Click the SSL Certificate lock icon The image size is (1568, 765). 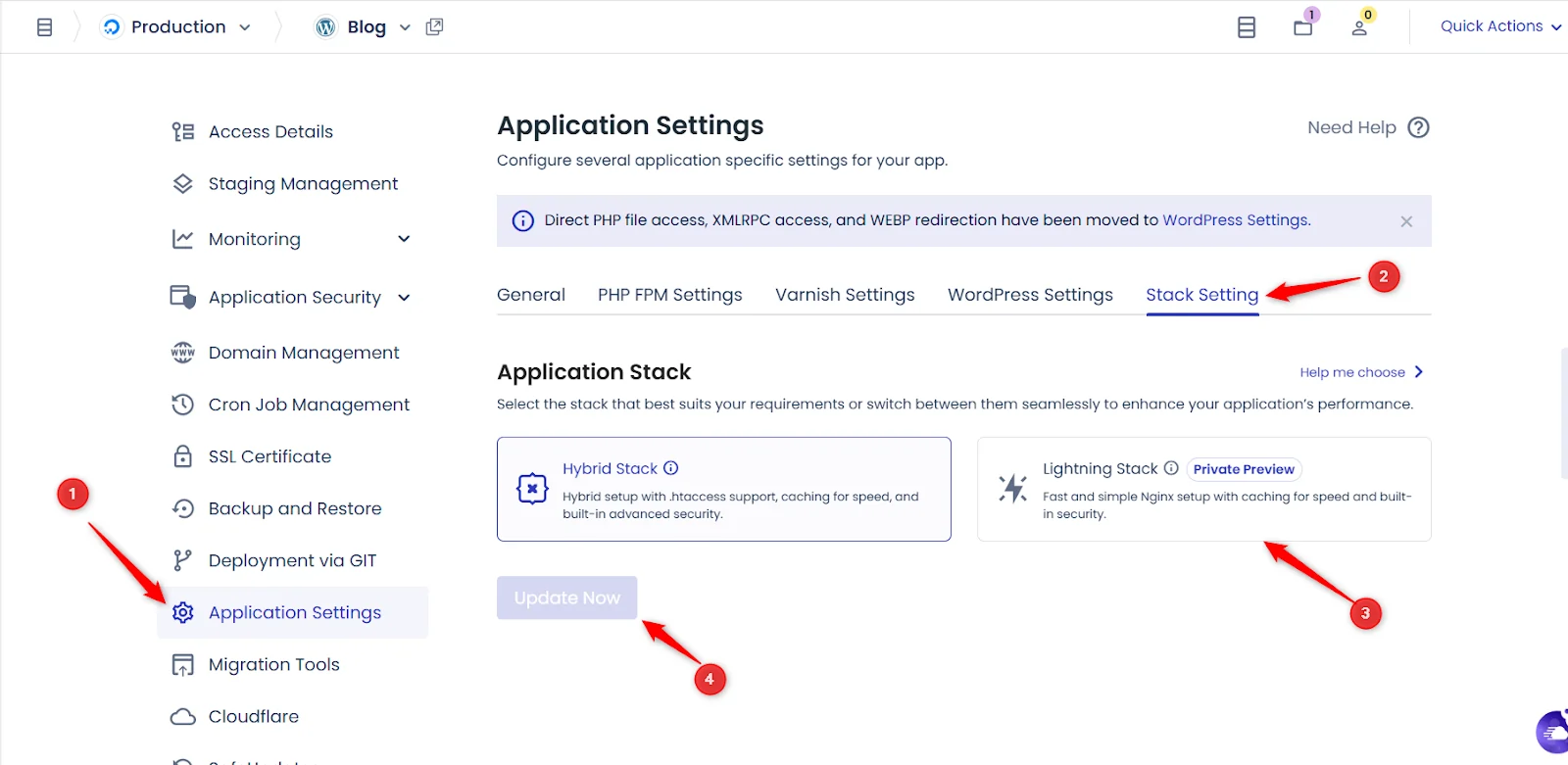[183, 456]
